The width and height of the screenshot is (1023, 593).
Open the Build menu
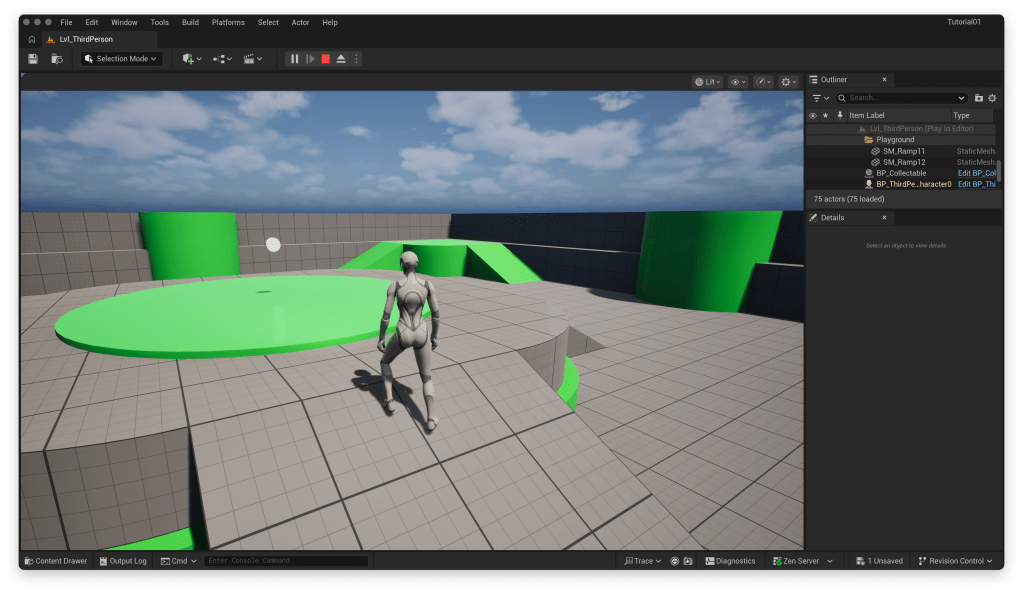tap(190, 22)
